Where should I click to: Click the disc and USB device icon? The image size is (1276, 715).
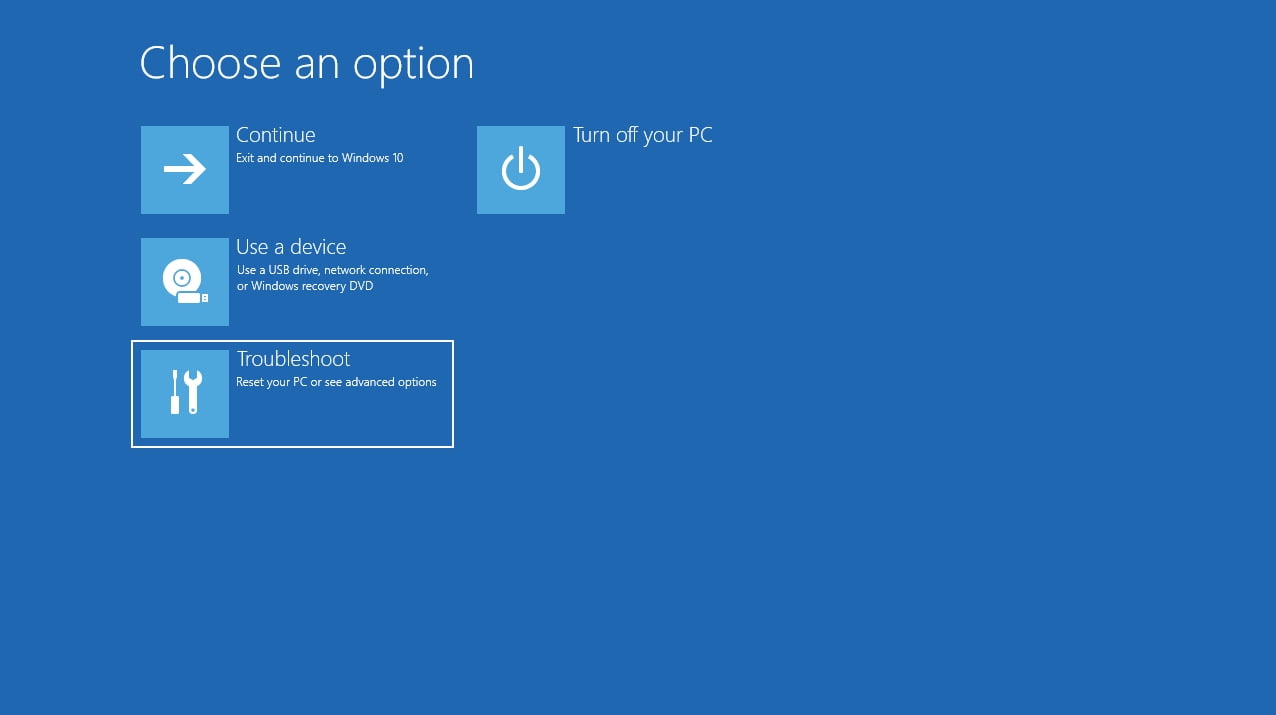pyautogui.click(x=185, y=282)
